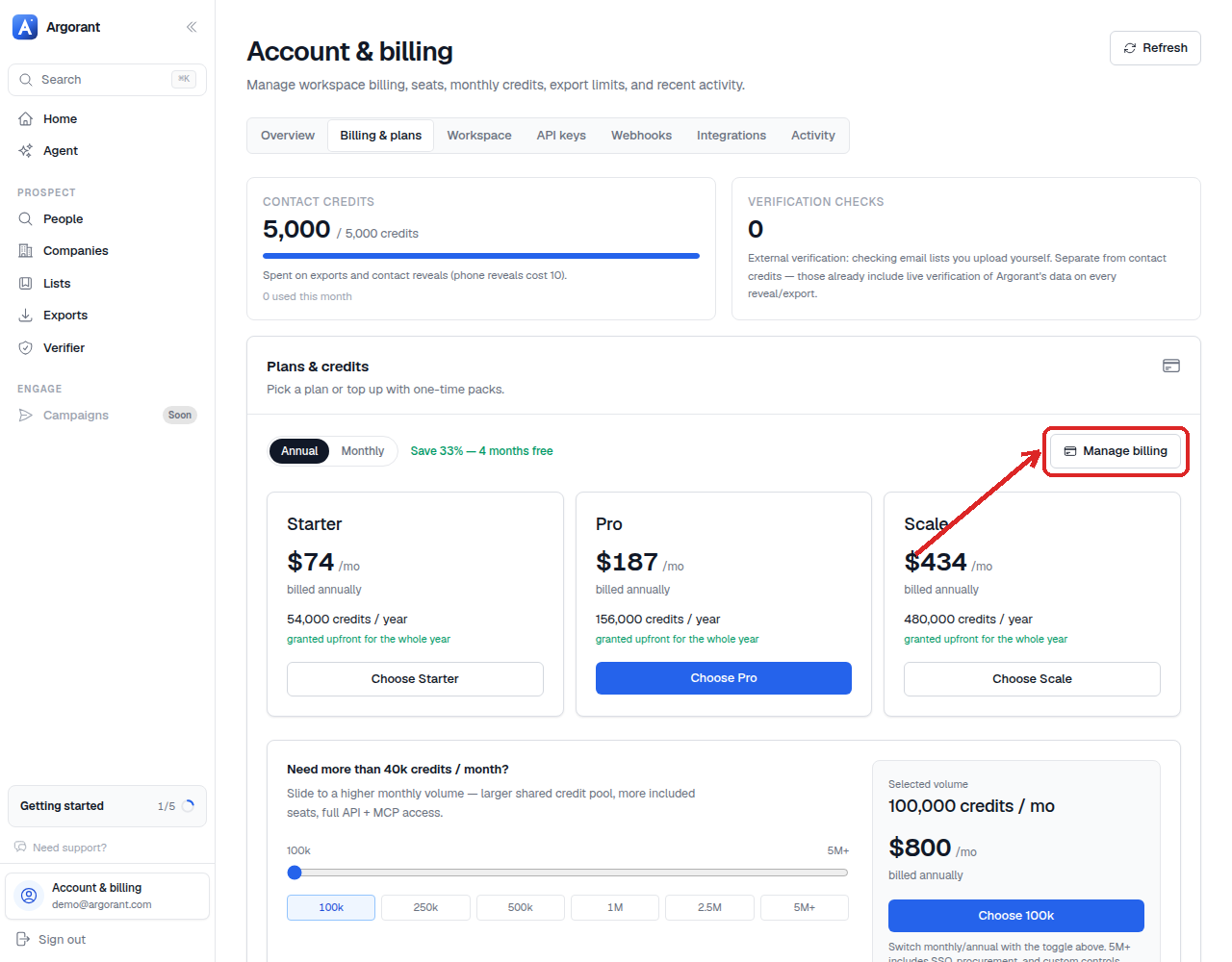The image size is (1232, 962).
Task: Open Verifier in the sidebar
Action: (x=107, y=348)
